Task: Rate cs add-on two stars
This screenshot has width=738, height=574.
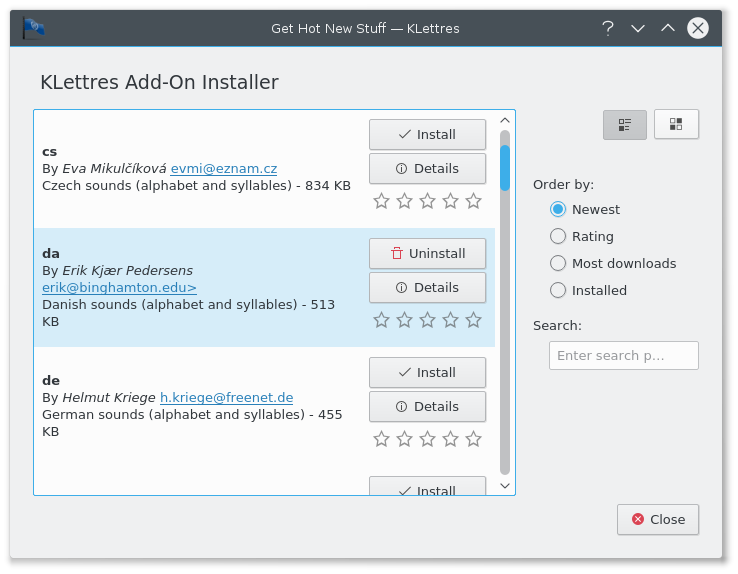Action: pyautogui.click(x=404, y=201)
